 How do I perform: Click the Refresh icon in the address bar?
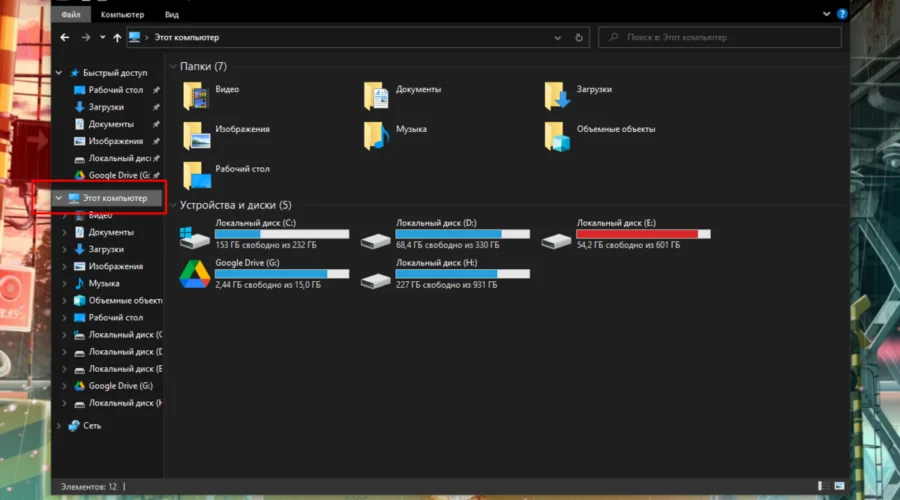click(x=579, y=38)
